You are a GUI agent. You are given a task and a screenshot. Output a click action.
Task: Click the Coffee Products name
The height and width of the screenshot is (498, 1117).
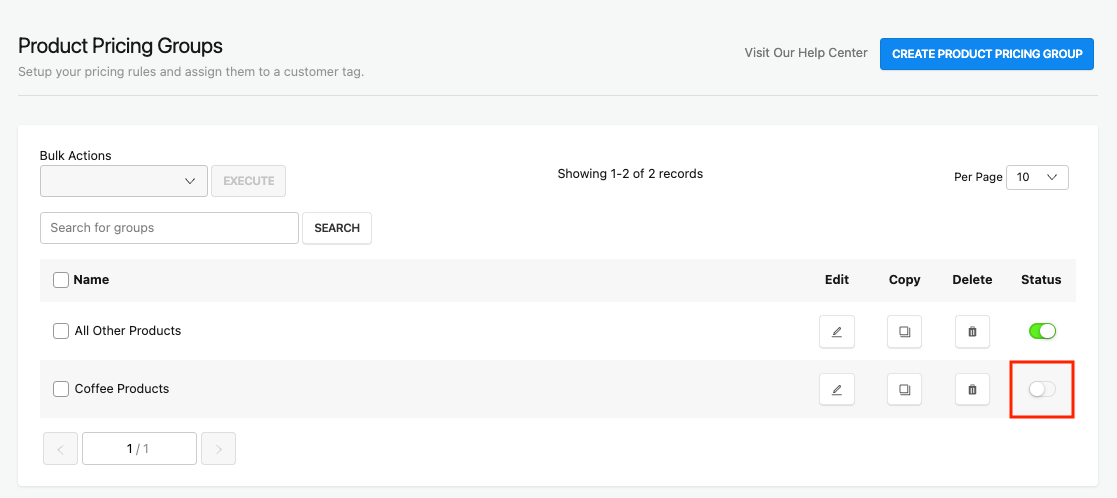(122, 389)
